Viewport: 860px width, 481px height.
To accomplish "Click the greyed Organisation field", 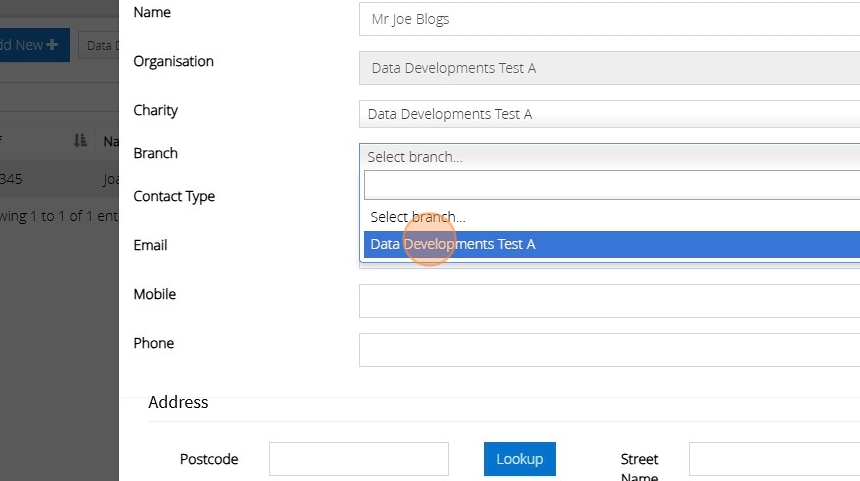I will click(608, 68).
